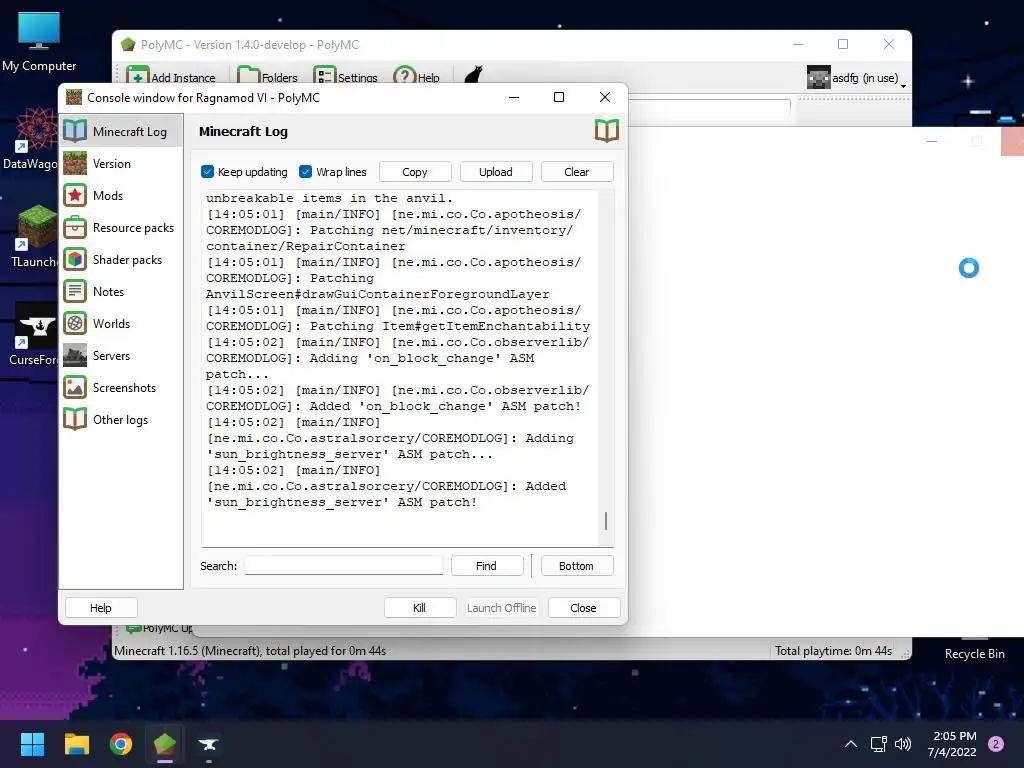Screen dimensions: 1024x768
Task: Clear the log output
Action: point(577,172)
